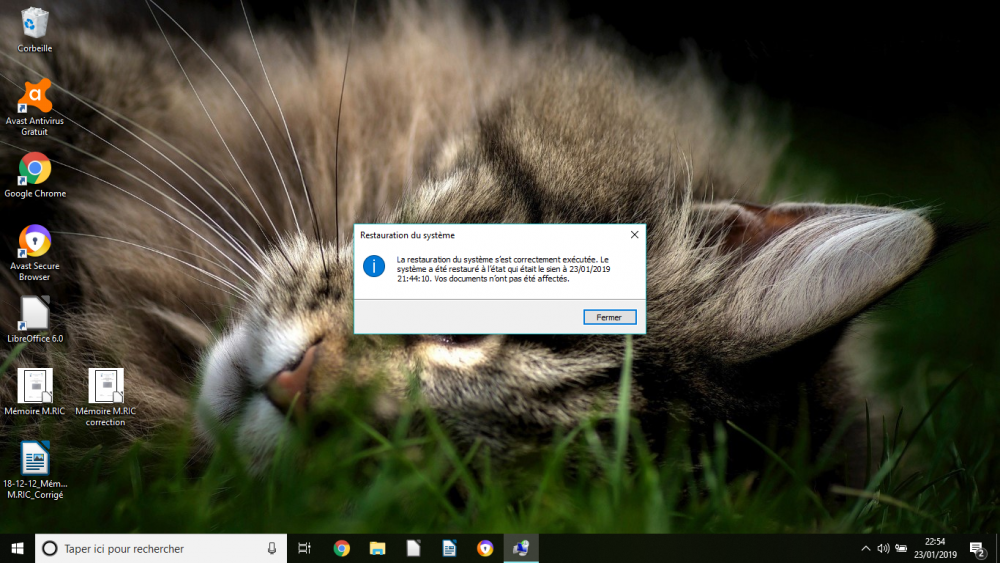Select LibreOffice 6.0 desktop shortcut
The width and height of the screenshot is (1000, 563).
click(x=34, y=319)
